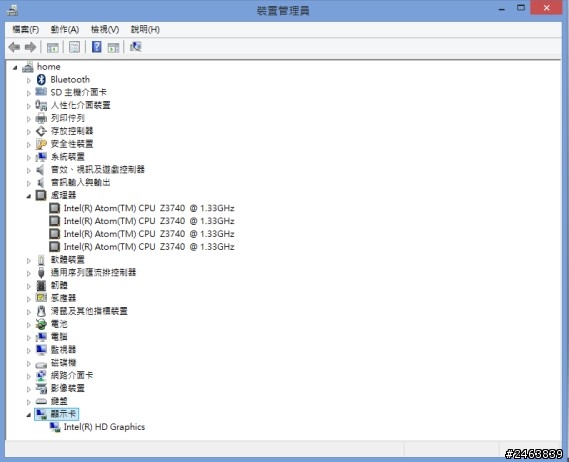
Task: Select Intel(R) HD Graphics entry
Action: click(x=104, y=427)
